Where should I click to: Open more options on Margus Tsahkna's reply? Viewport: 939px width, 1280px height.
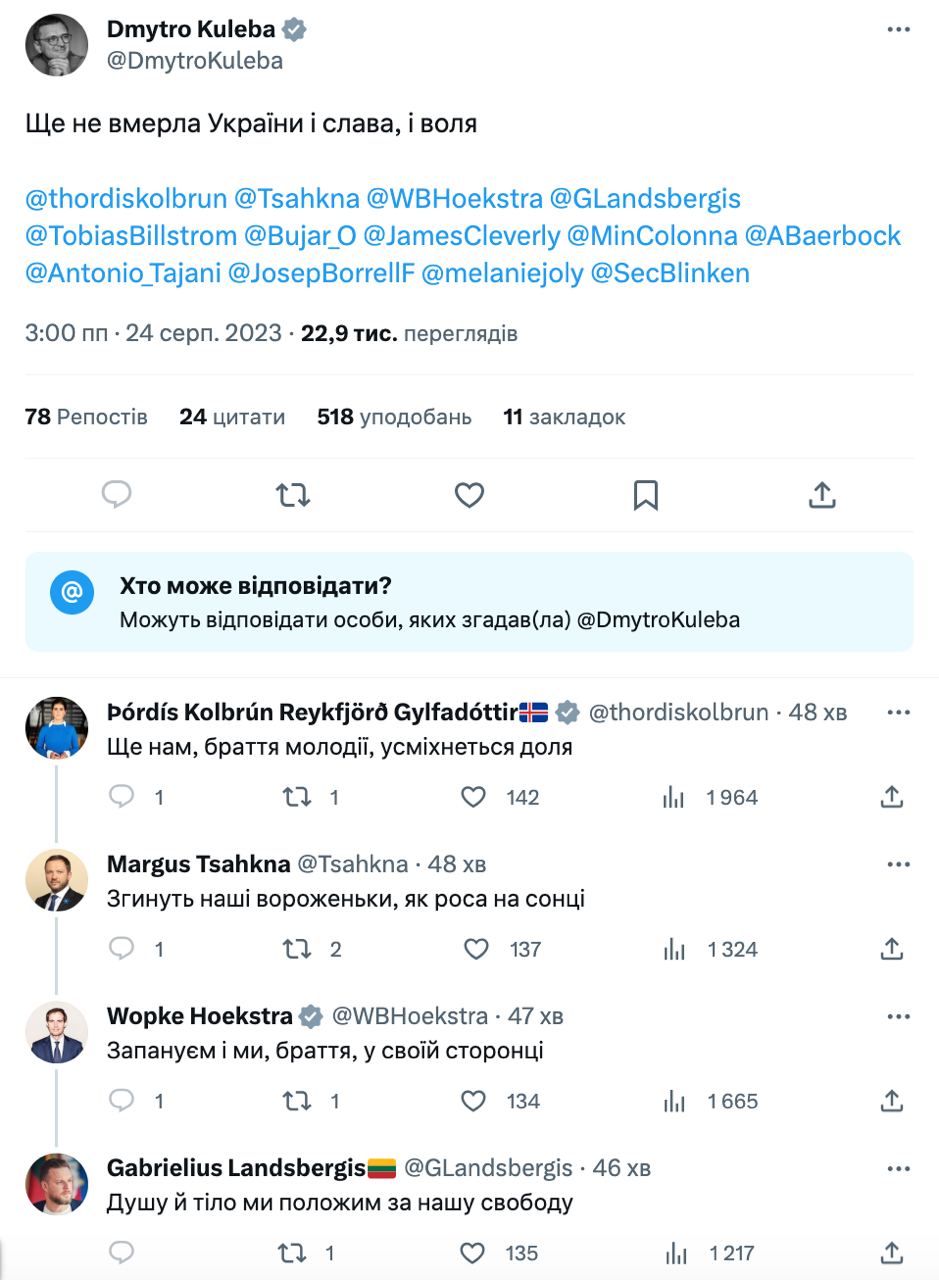(898, 864)
